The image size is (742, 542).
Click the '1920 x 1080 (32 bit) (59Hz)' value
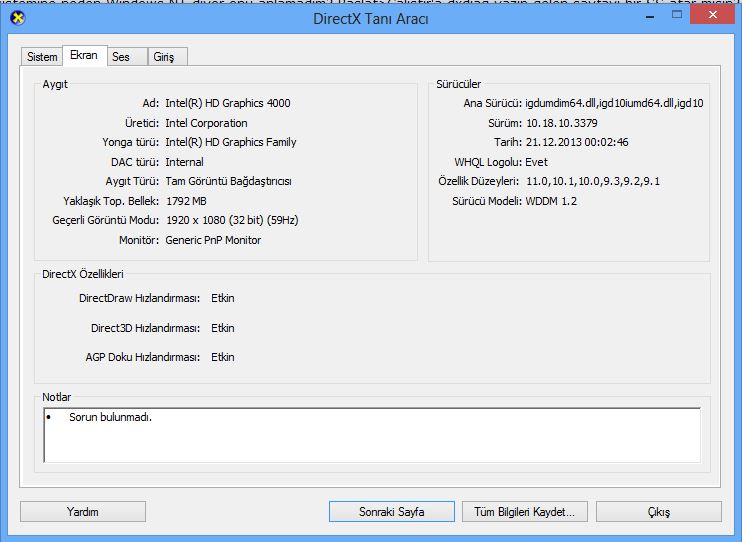click(232, 221)
